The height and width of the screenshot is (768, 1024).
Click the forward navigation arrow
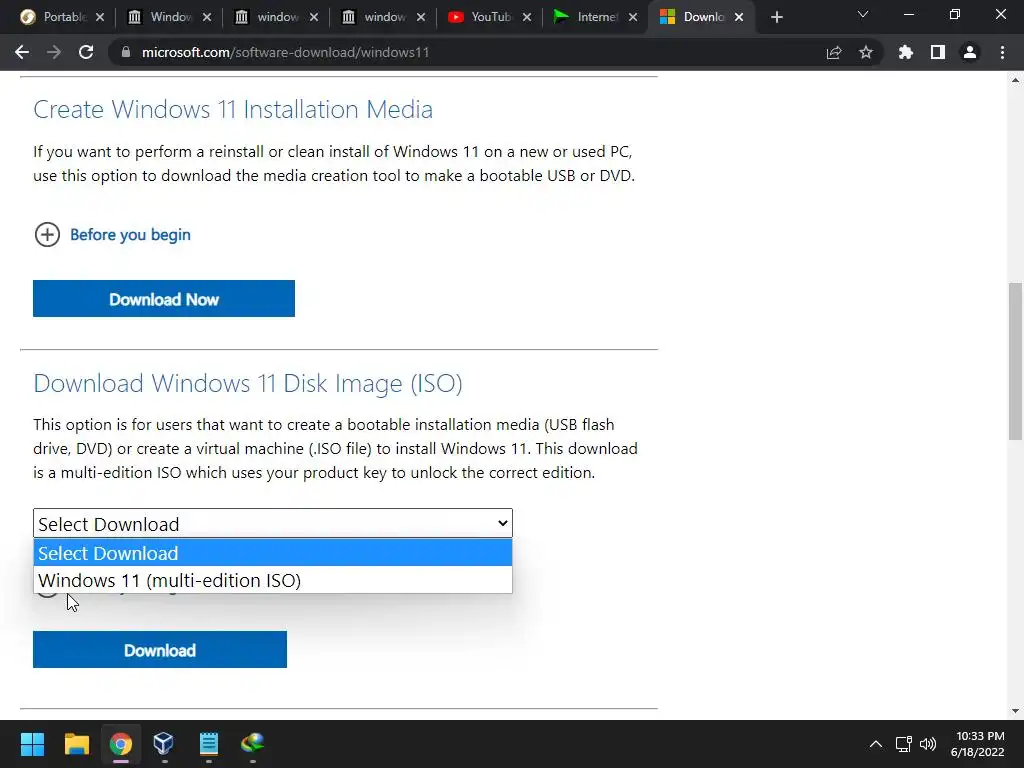pos(54,52)
